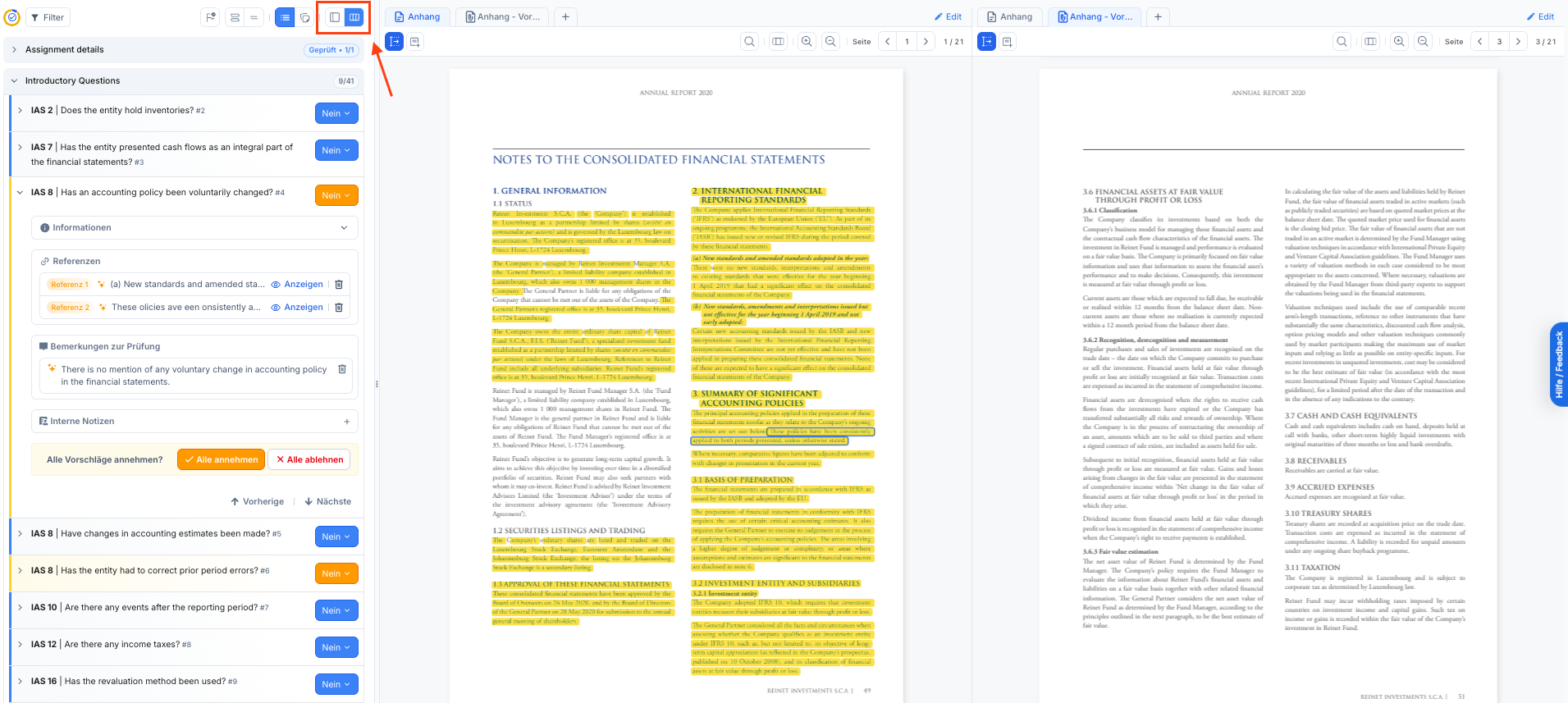Toggle the list view mode button
Screen dimensions: 1568x703
tap(285, 17)
